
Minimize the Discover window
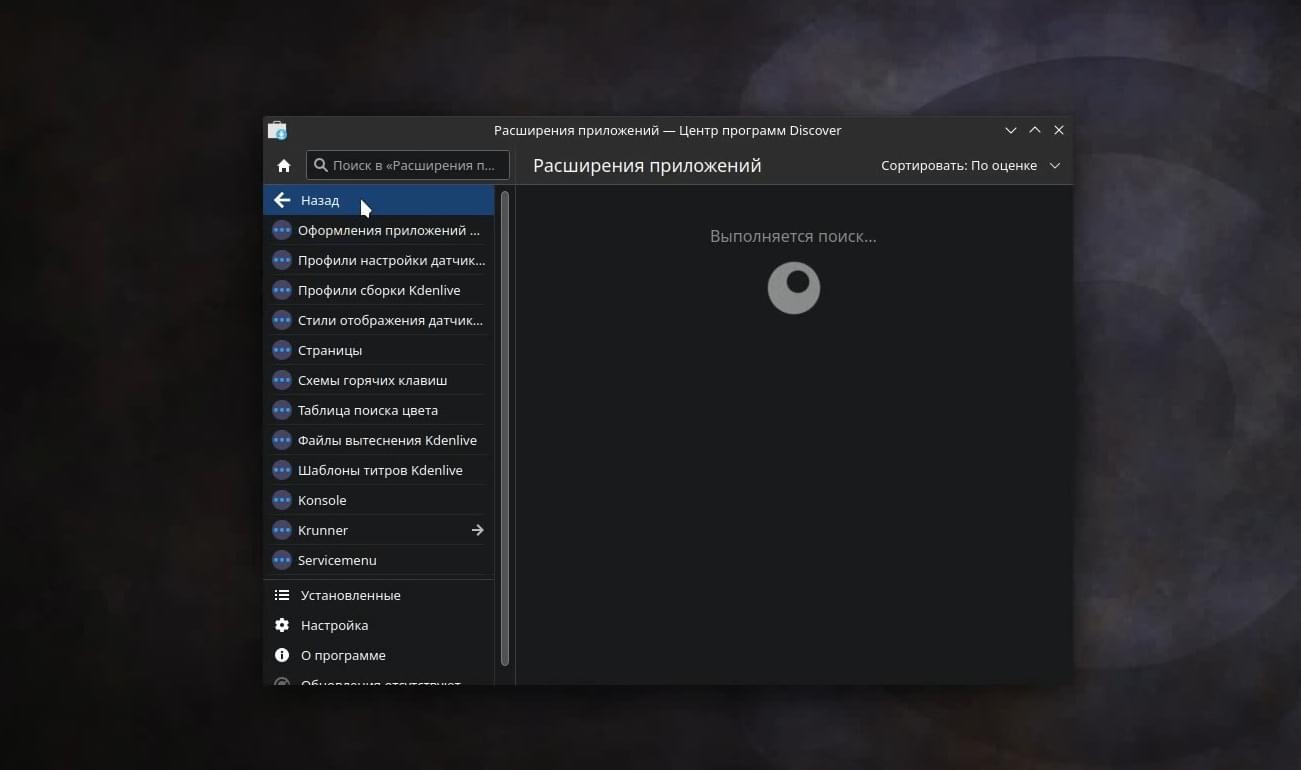pos(1011,131)
